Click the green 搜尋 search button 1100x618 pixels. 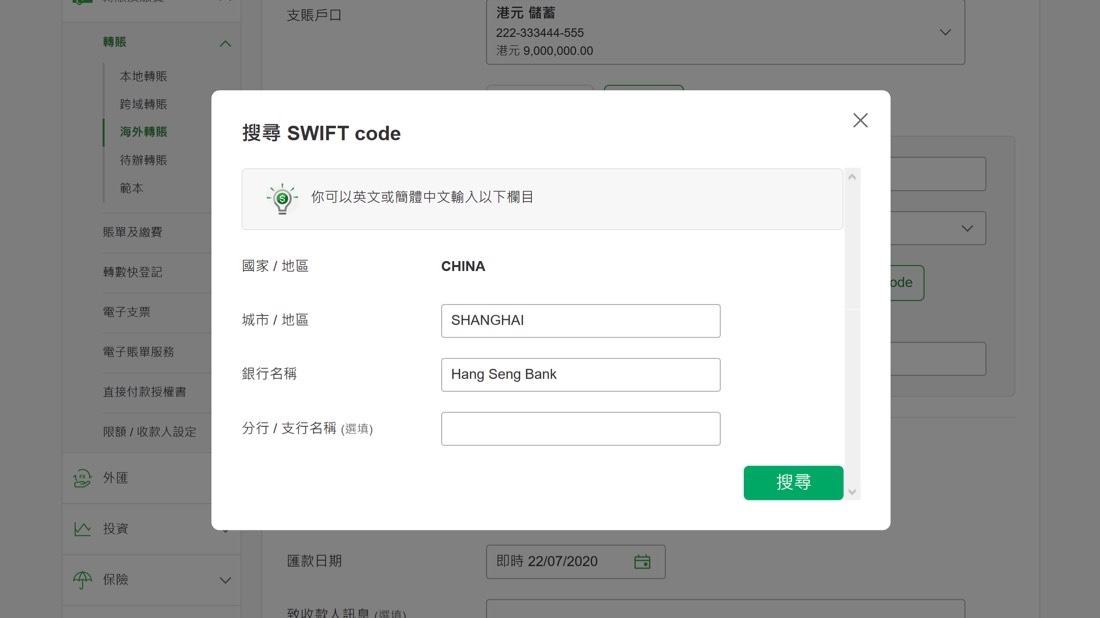click(x=793, y=482)
